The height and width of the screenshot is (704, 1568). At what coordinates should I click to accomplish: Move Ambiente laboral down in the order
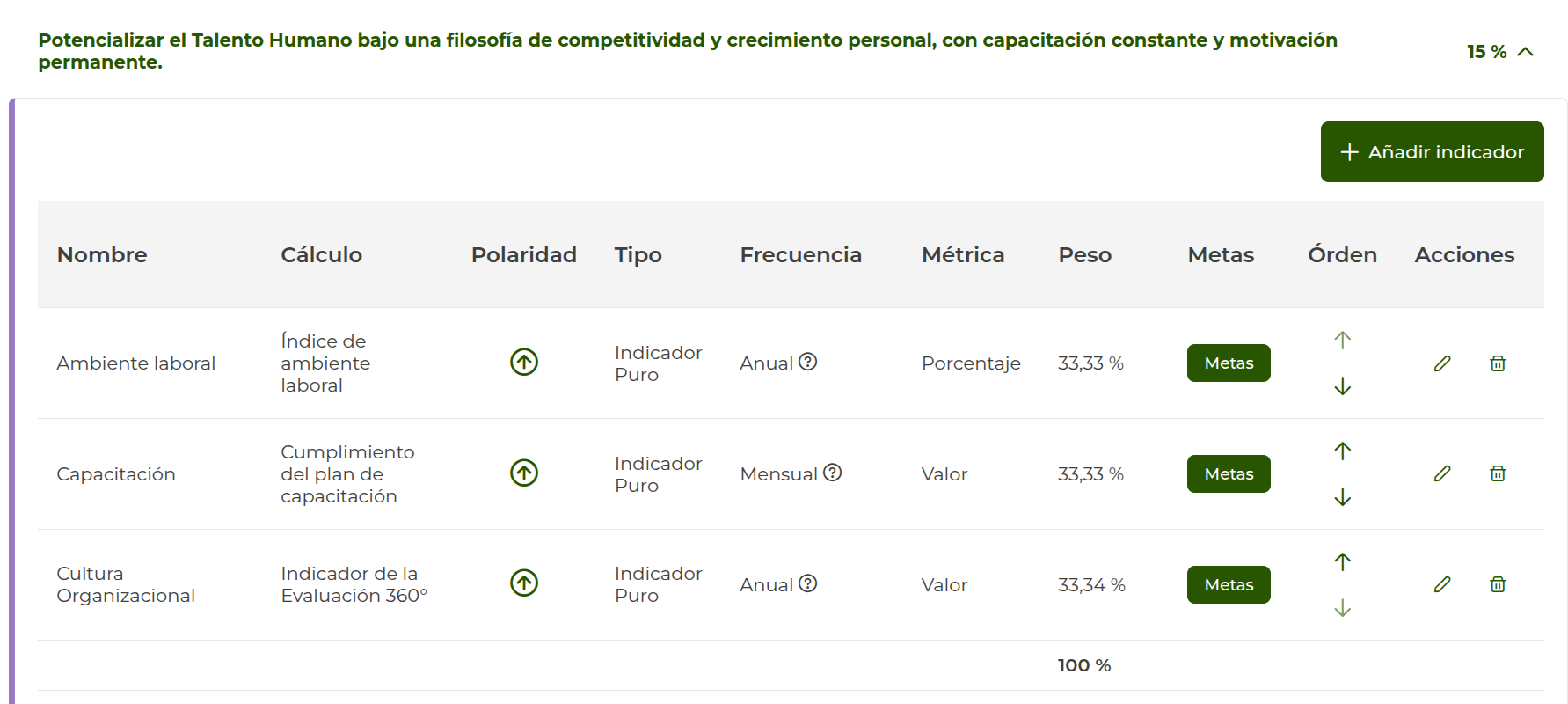pos(1343,385)
